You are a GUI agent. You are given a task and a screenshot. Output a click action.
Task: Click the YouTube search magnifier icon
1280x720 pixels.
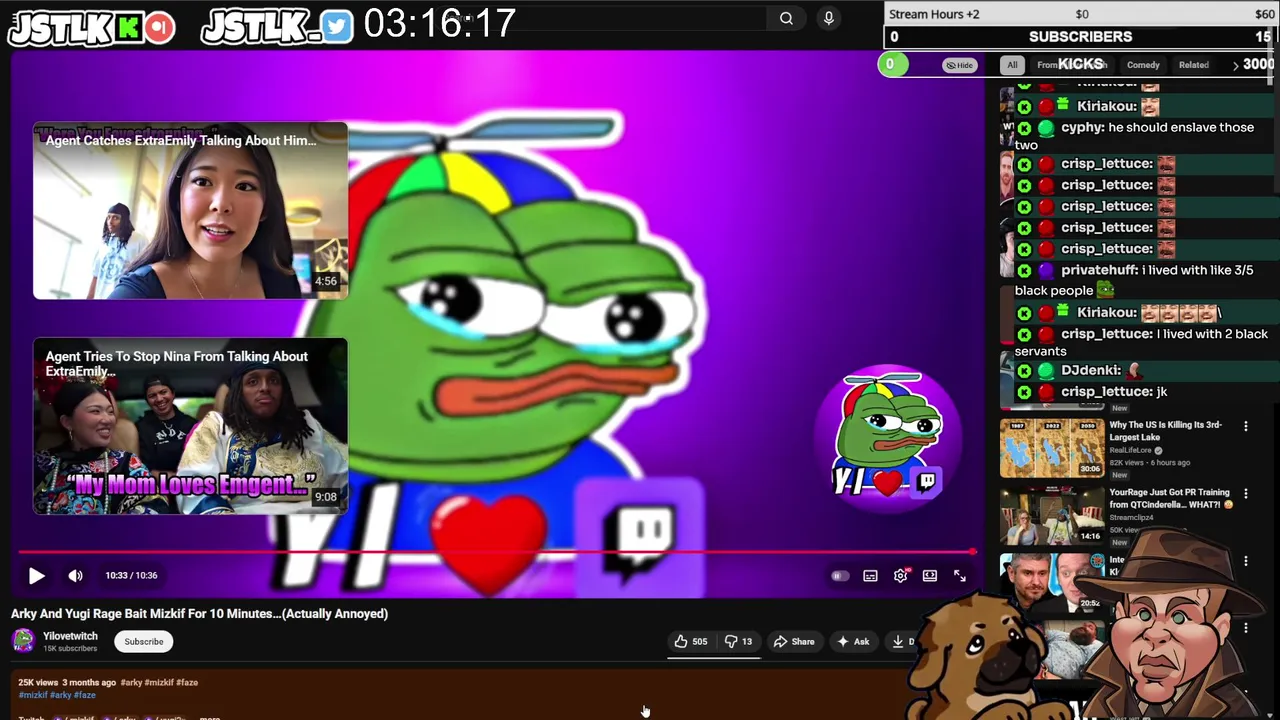[x=786, y=18]
